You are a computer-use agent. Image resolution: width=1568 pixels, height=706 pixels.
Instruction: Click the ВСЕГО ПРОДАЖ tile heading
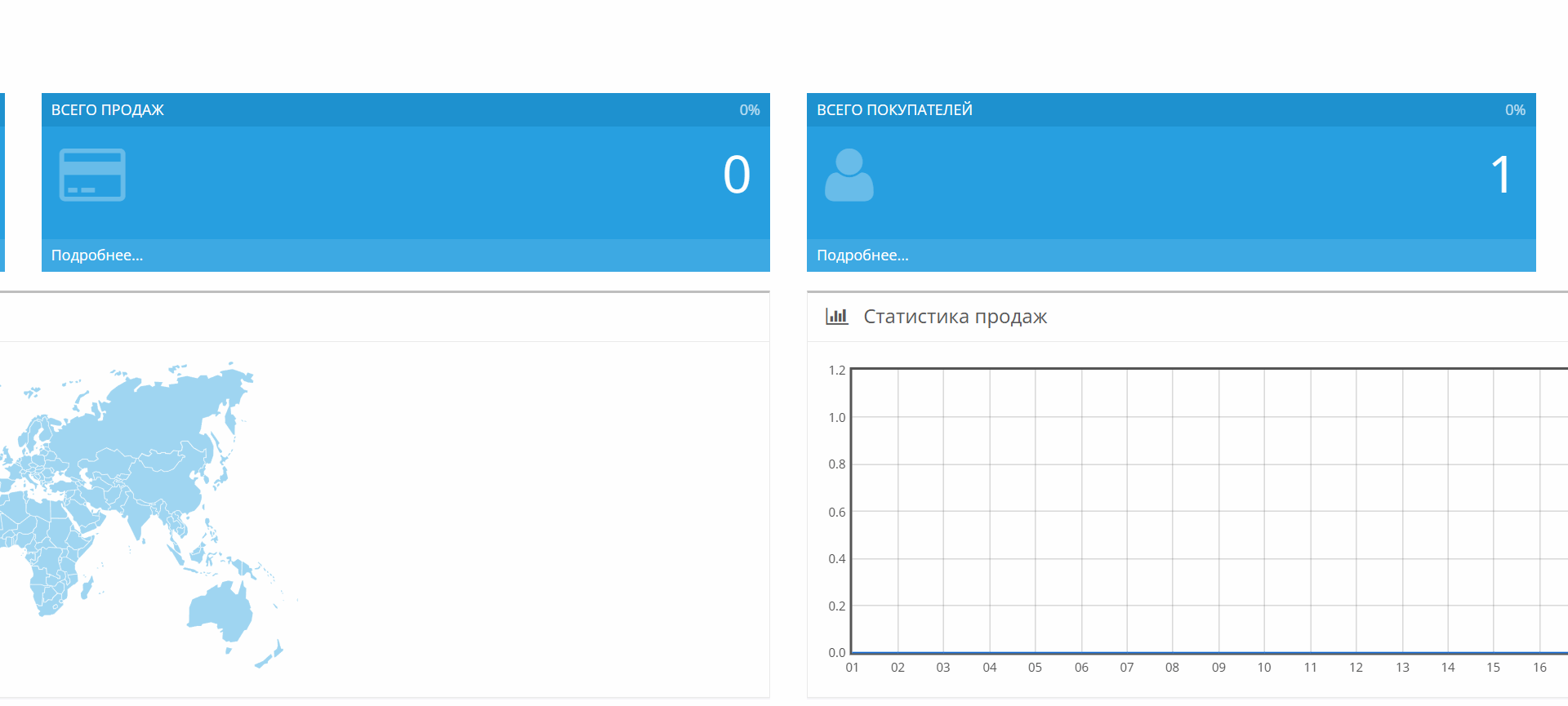coord(108,110)
